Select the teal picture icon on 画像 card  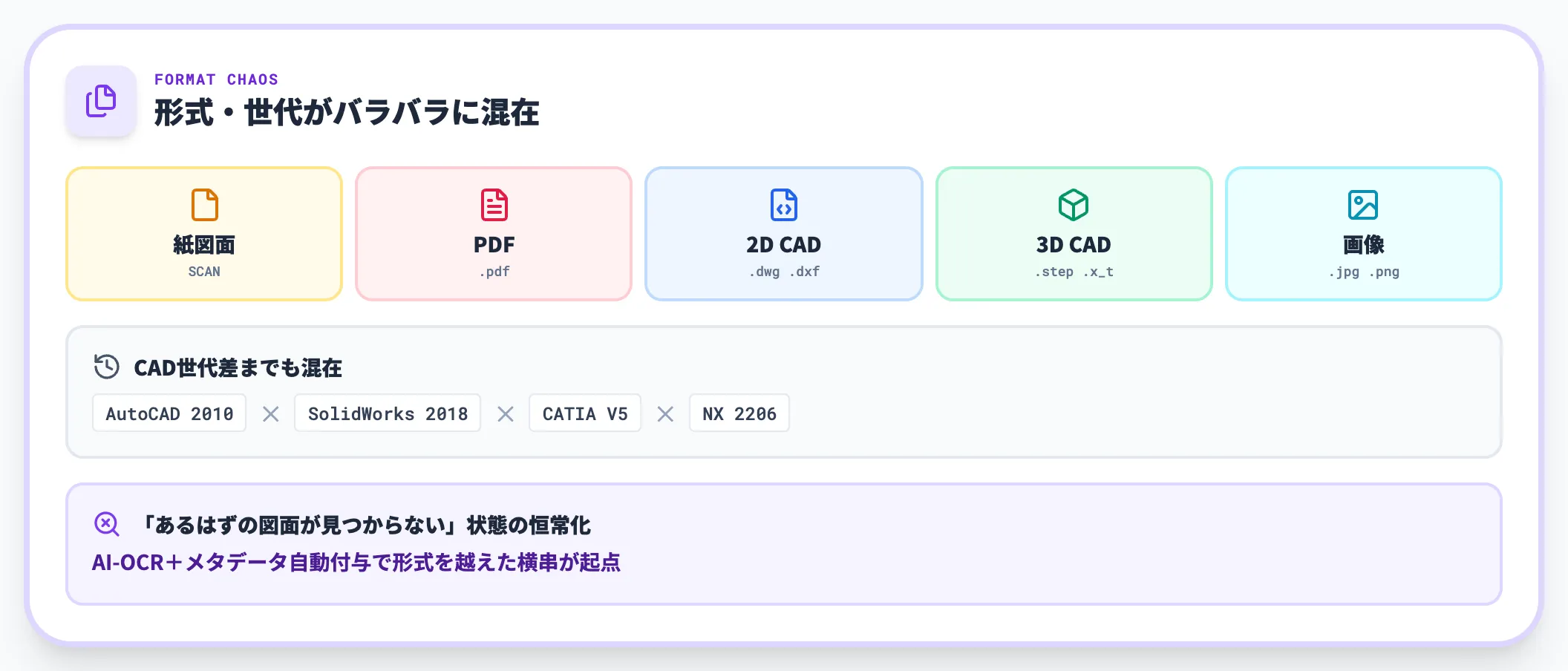coord(1364,205)
